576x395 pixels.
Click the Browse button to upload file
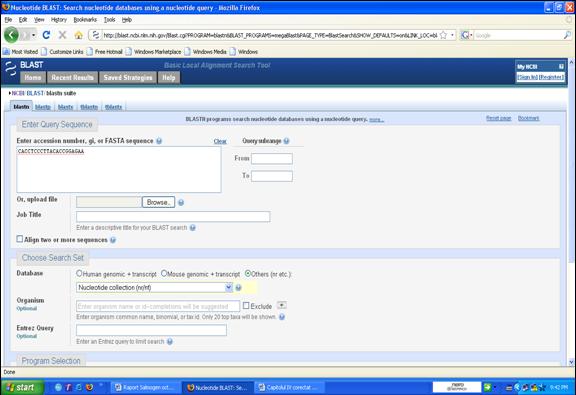(x=158, y=202)
